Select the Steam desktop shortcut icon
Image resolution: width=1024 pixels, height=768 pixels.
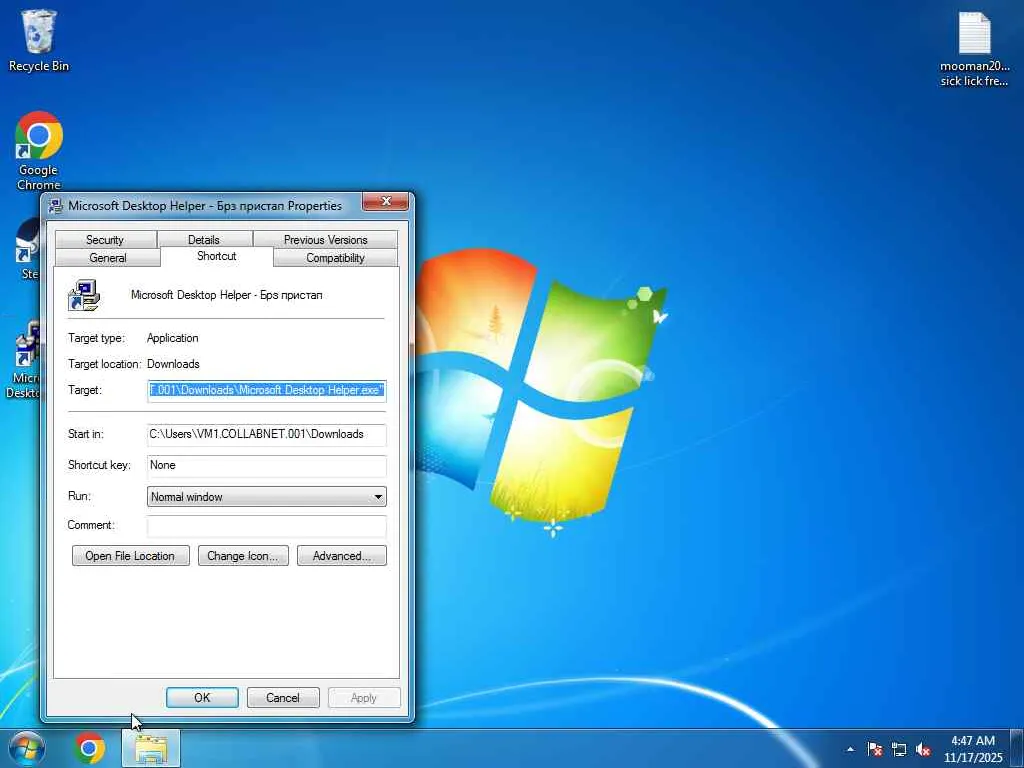[x=29, y=248]
